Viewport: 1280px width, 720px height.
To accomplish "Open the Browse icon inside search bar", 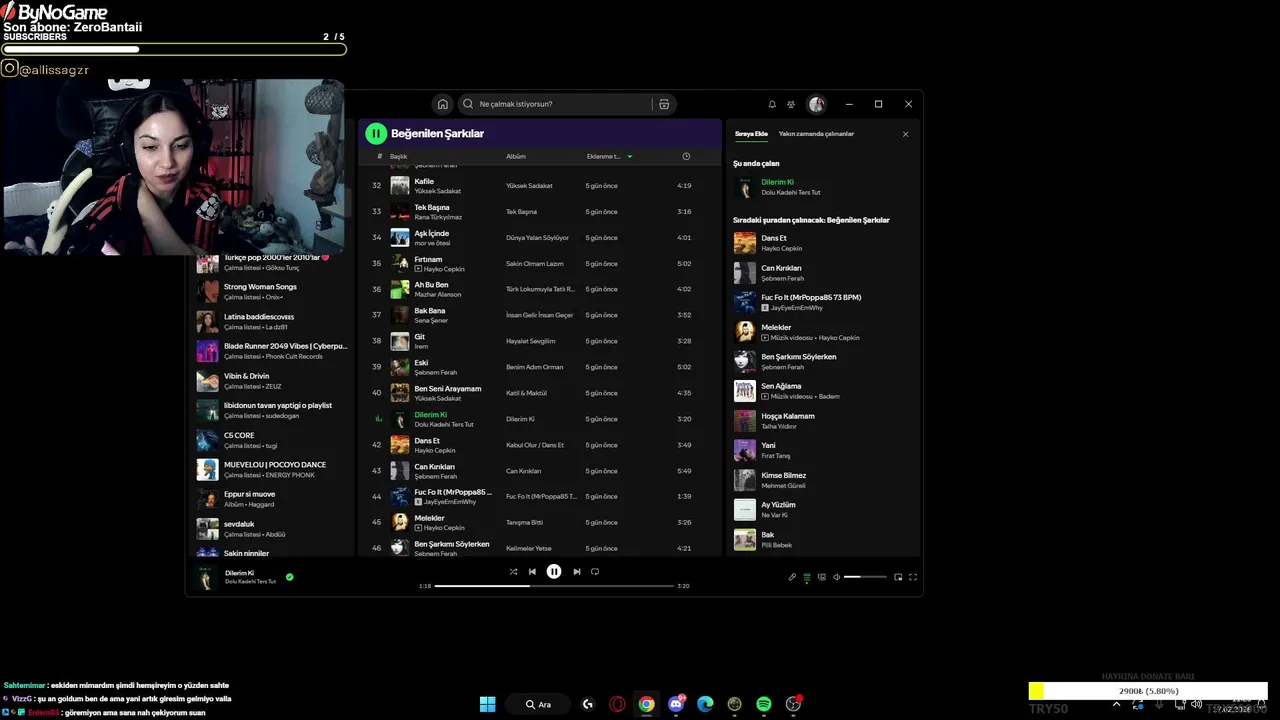I will coord(663,104).
